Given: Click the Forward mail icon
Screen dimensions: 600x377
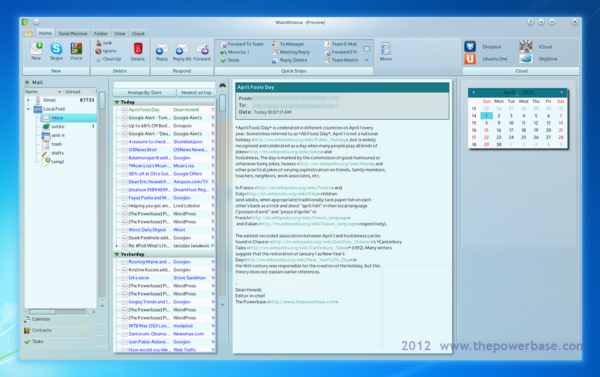Looking at the screenshot, I should coord(202,50).
